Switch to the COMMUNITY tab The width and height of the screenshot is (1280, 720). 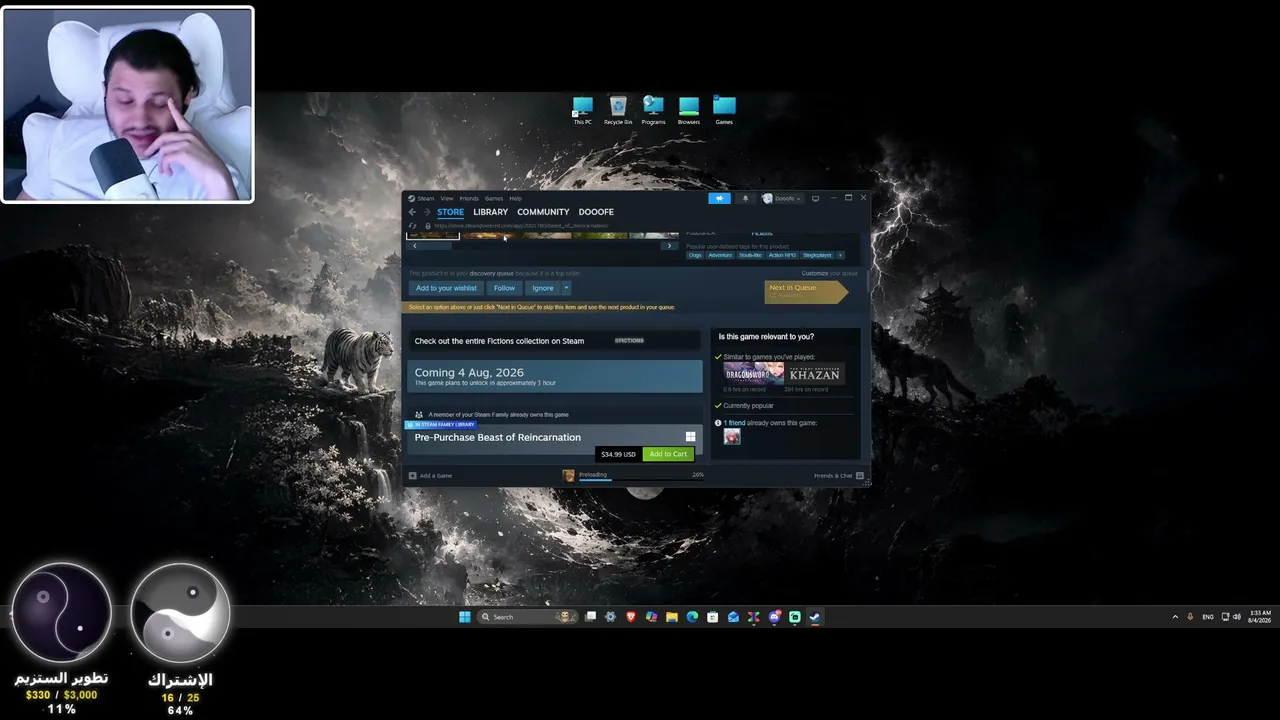[x=543, y=212]
